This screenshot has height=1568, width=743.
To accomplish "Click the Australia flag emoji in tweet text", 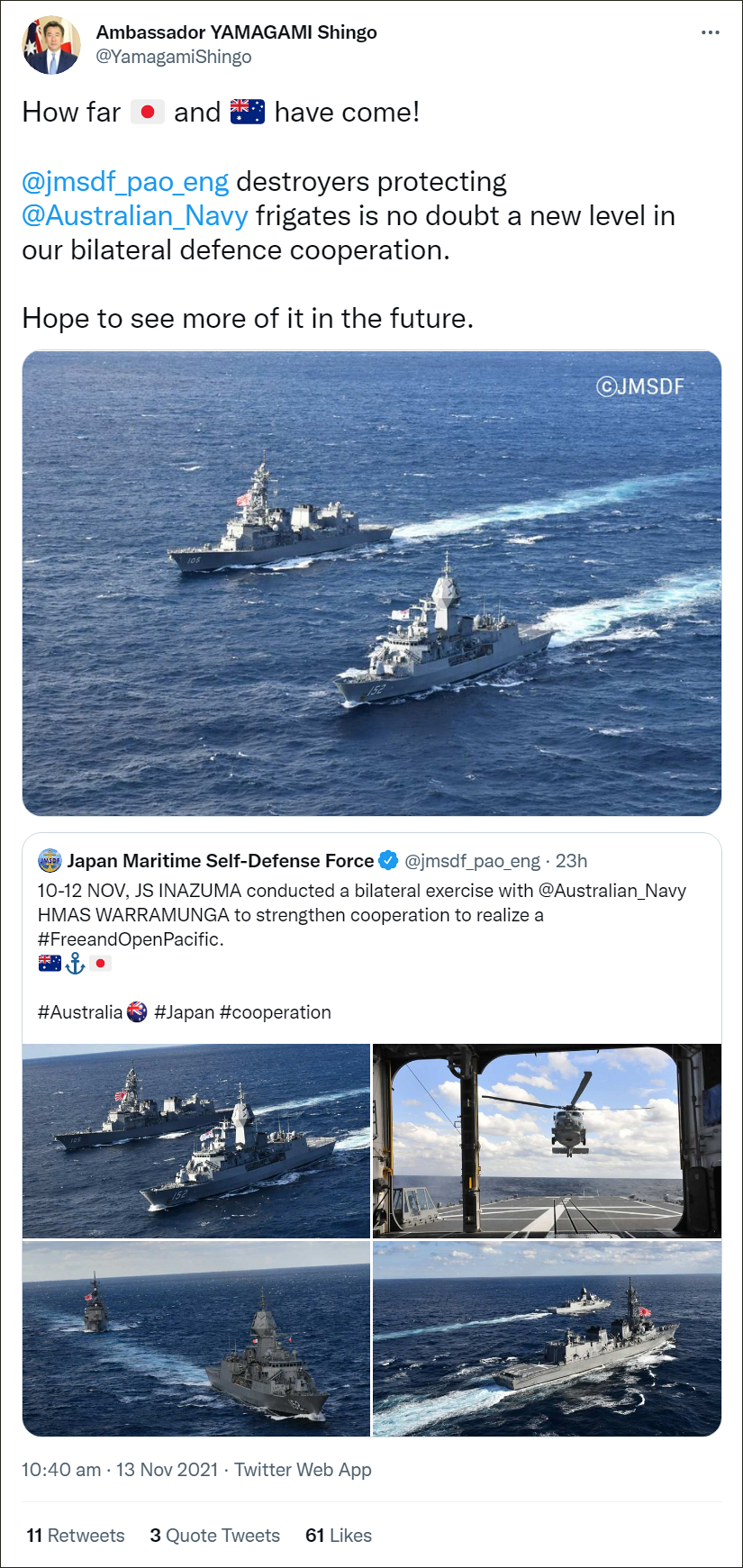I will (x=248, y=113).
